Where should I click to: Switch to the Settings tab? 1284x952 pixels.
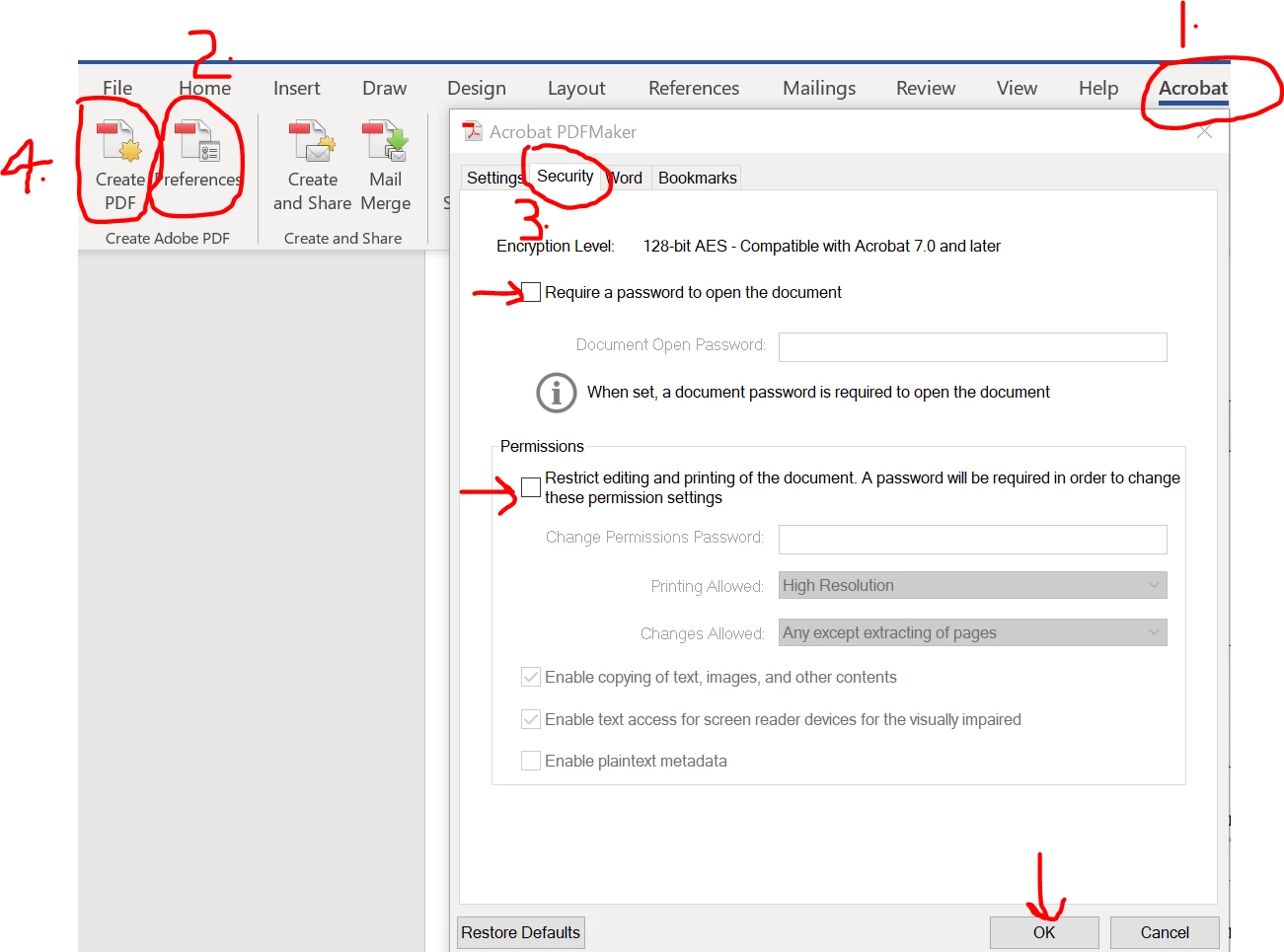click(x=494, y=178)
